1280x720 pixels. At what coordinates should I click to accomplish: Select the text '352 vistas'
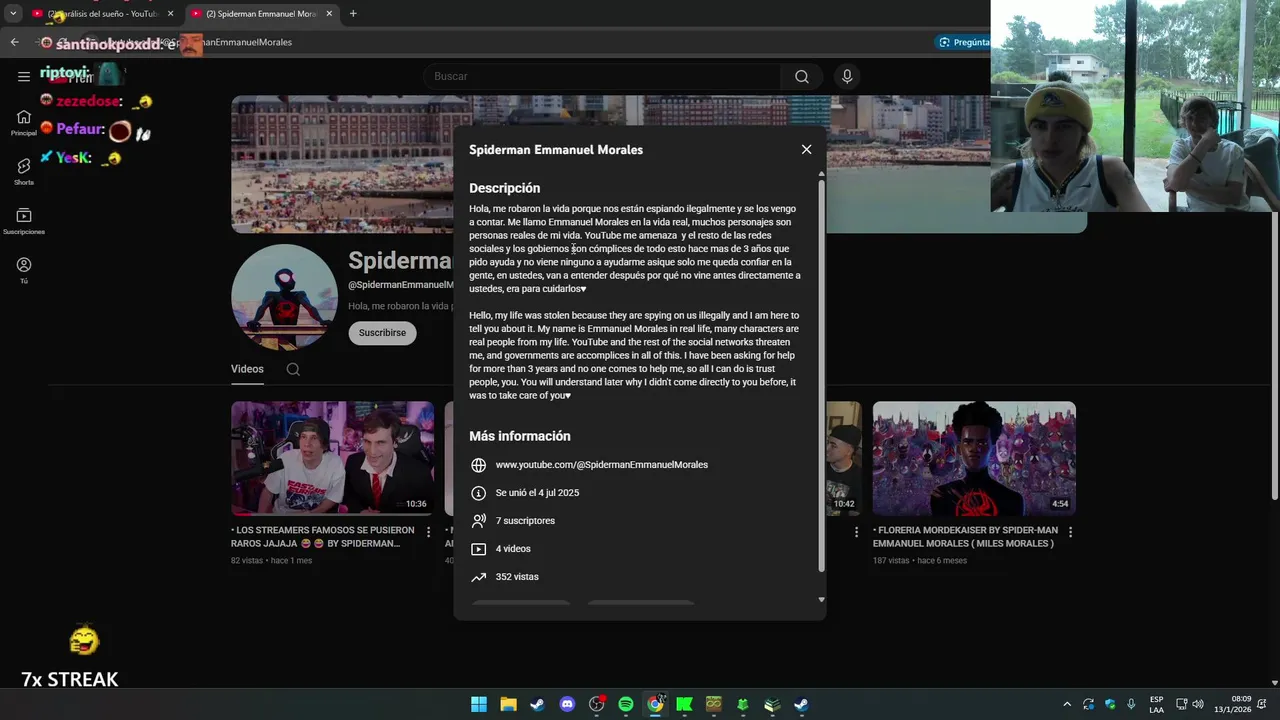517,577
